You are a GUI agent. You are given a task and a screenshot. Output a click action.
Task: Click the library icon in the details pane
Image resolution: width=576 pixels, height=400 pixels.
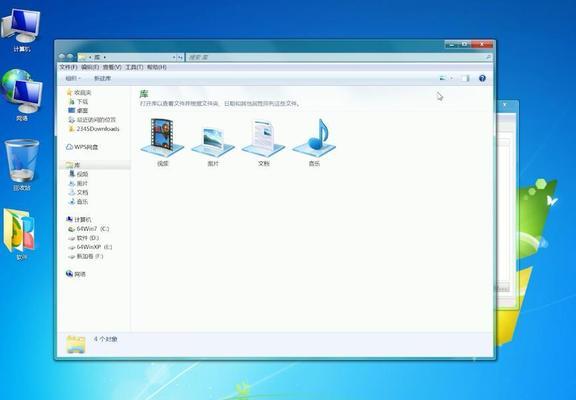point(76,345)
